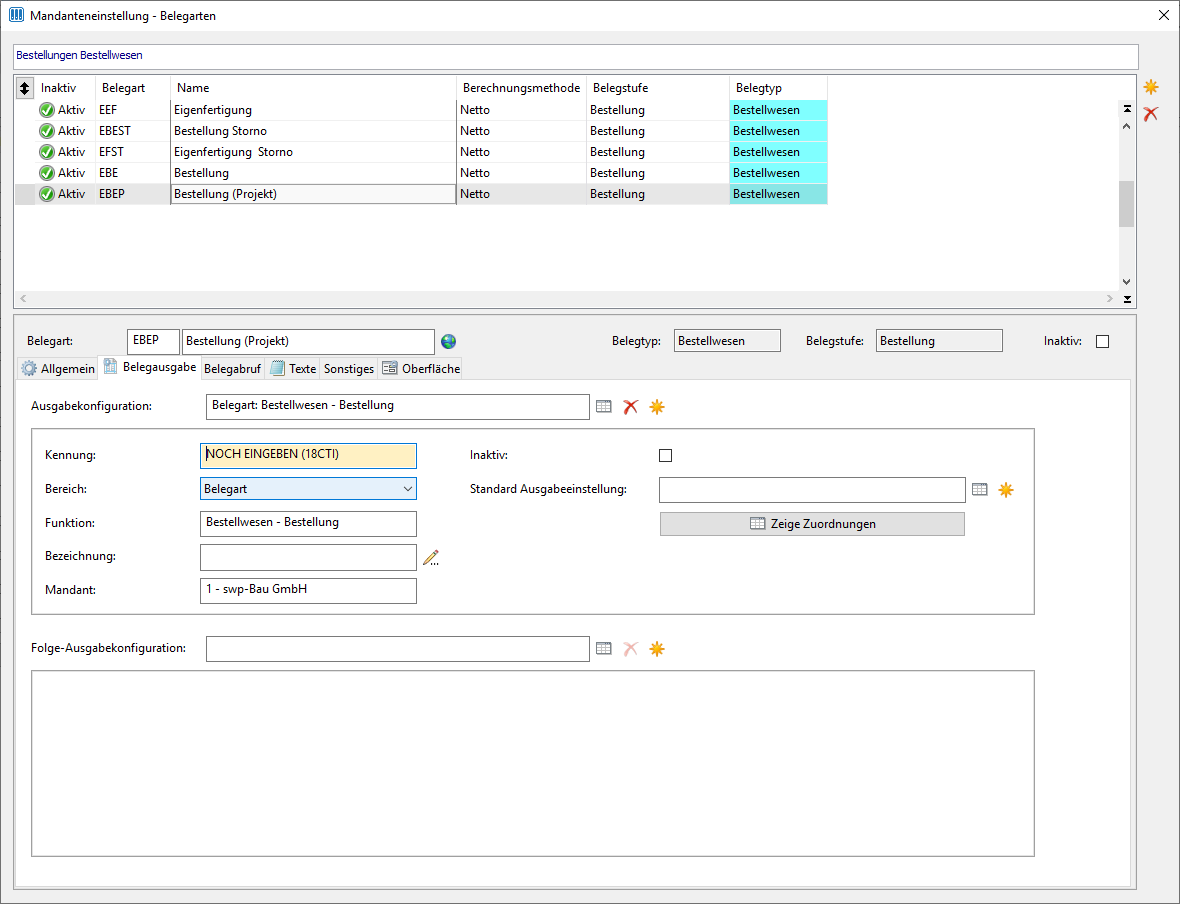Click the green Aktiv check icon of EBEP row
The image size is (1180, 904).
[x=47, y=194]
